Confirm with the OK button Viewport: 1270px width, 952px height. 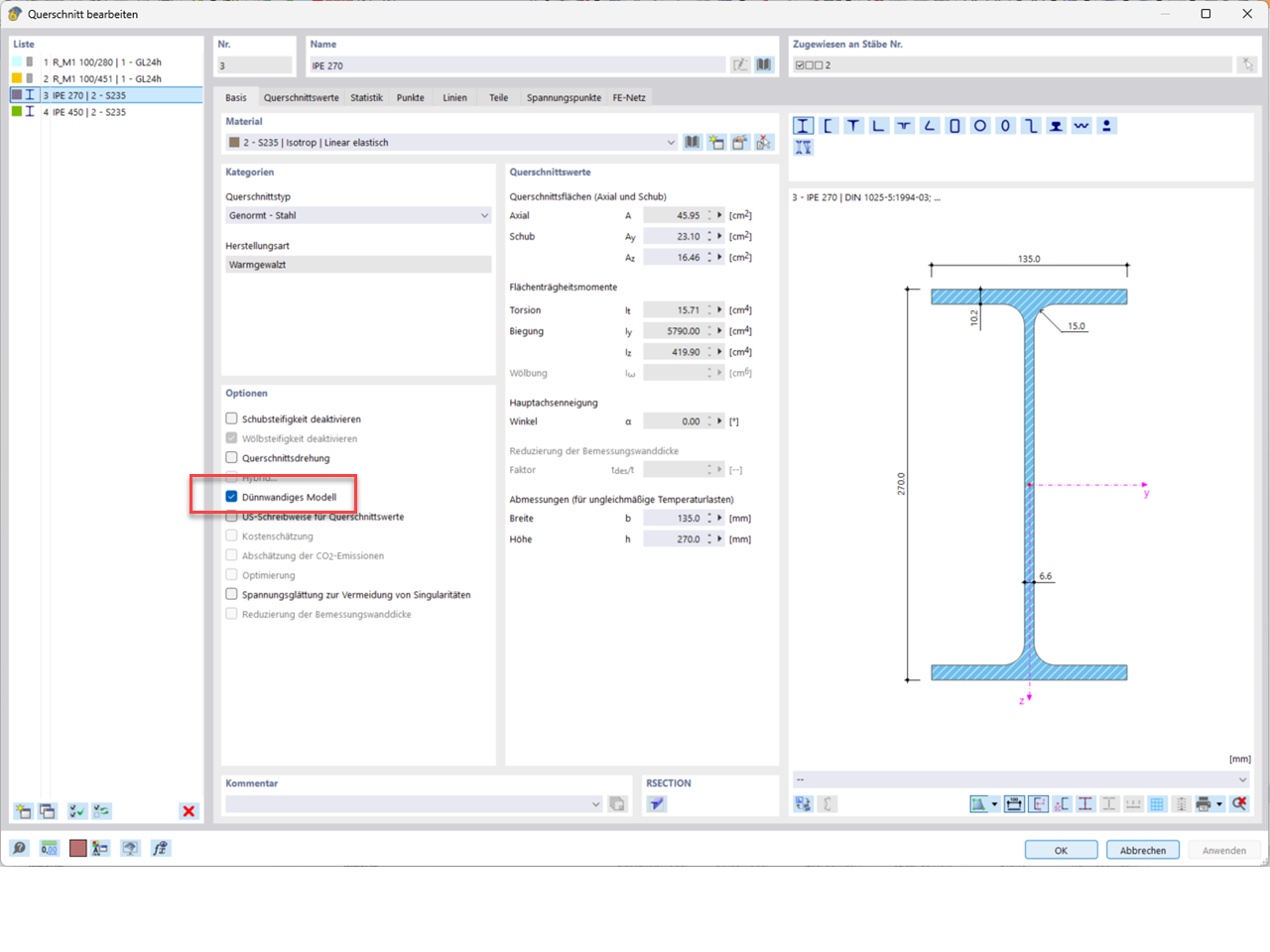(x=1061, y=850)
